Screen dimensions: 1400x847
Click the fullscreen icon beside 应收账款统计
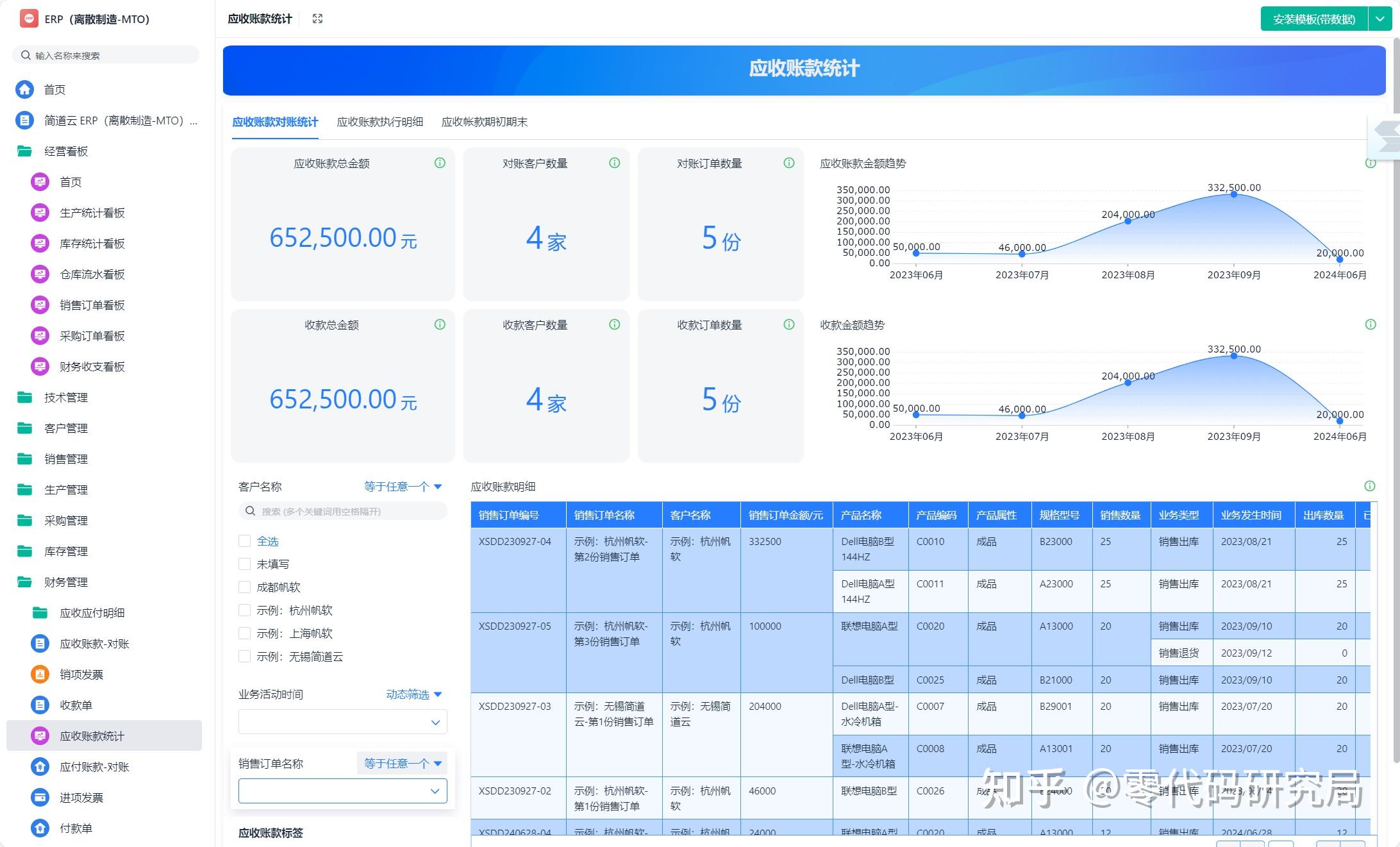[317, 19]
